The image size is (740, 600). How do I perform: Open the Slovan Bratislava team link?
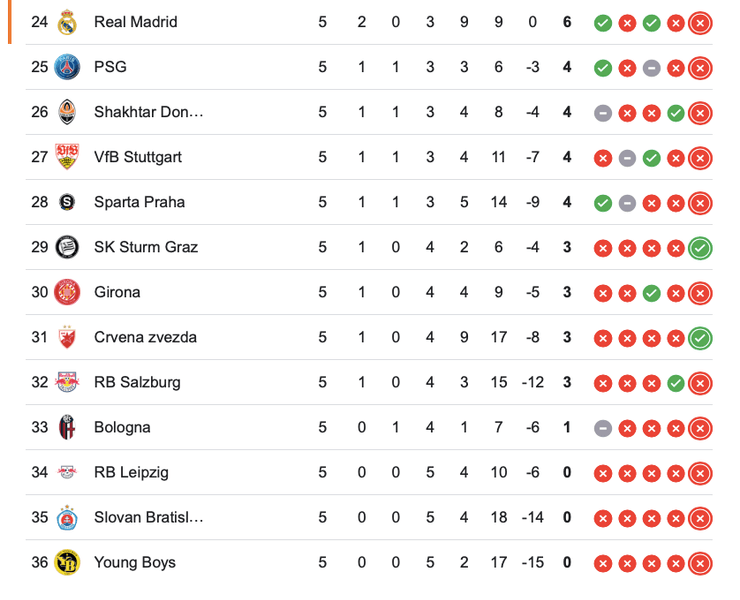(148, 517)
